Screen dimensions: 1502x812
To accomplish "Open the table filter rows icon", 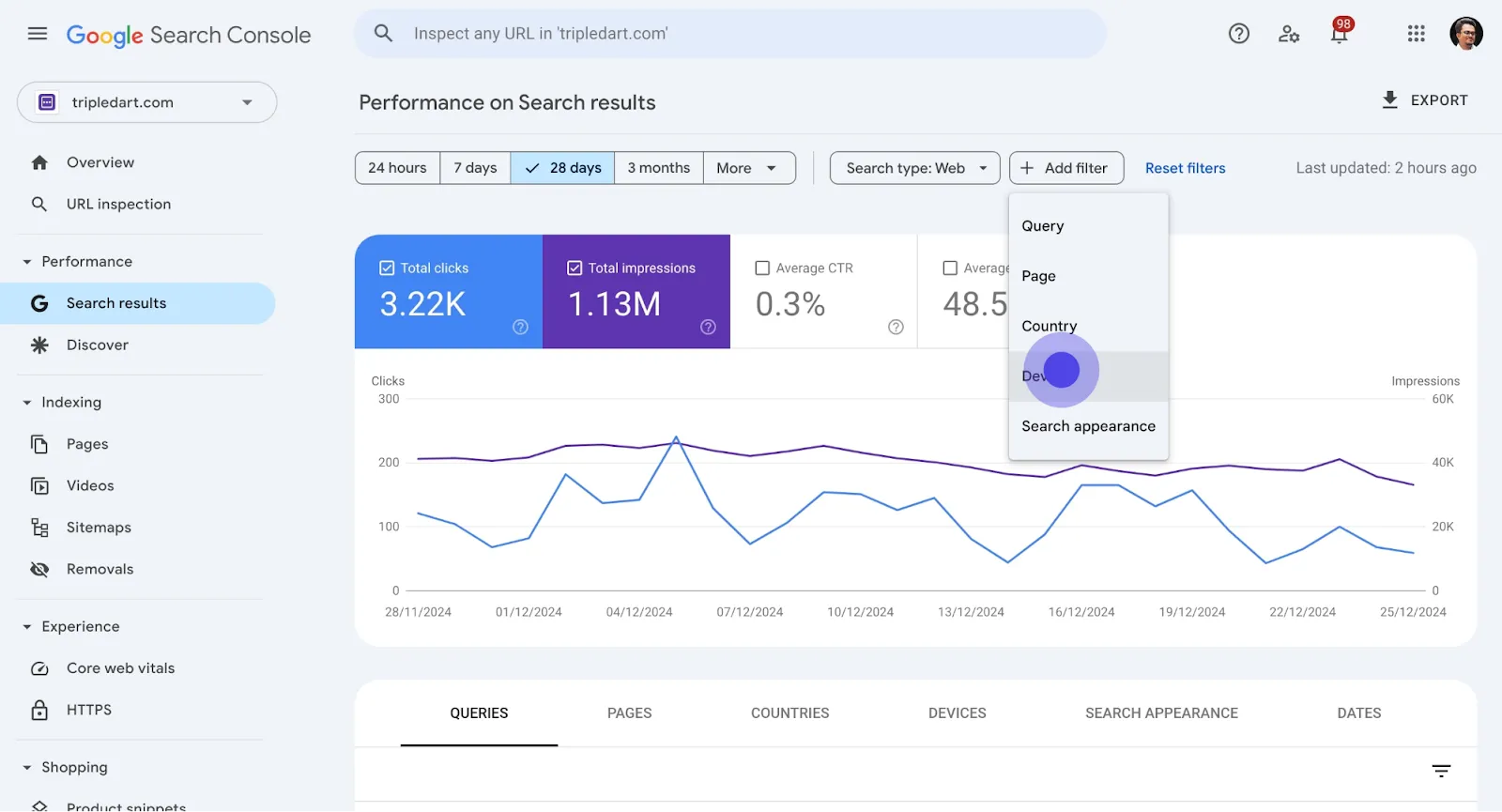I will click(1441, 771).
